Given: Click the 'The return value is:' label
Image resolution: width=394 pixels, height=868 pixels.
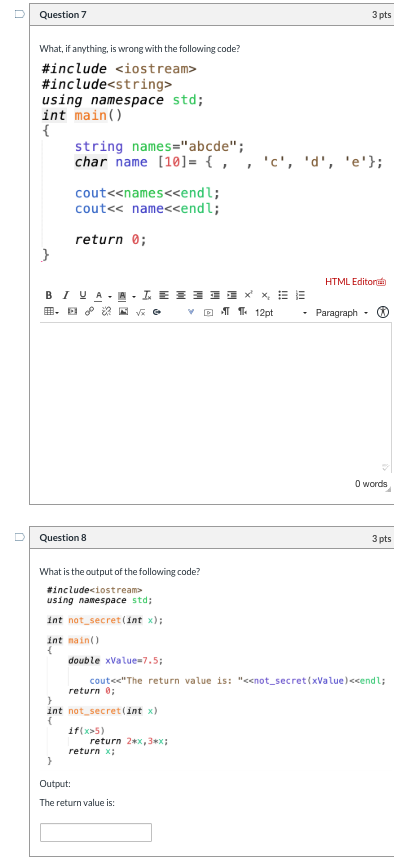Looking at the screenshot, I should coord(77,802).
